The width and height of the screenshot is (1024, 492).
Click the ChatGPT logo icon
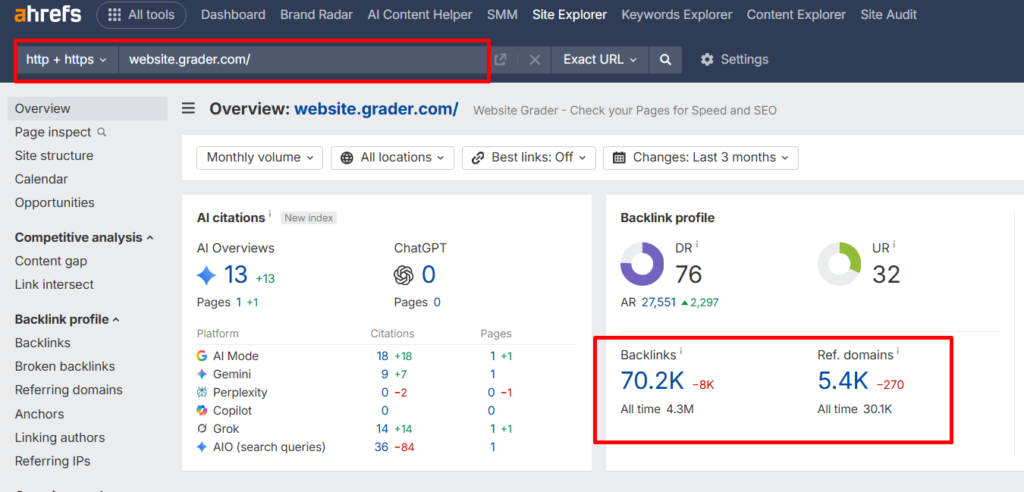[x=404, y=276]
